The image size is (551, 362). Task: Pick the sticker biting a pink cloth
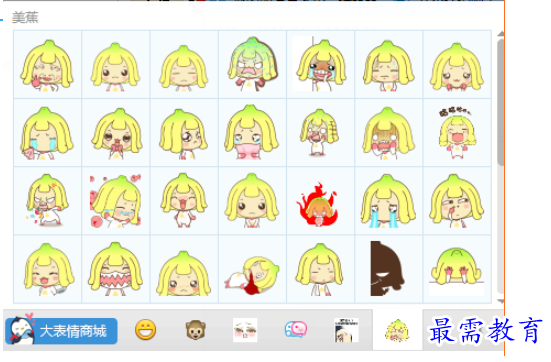252,132
